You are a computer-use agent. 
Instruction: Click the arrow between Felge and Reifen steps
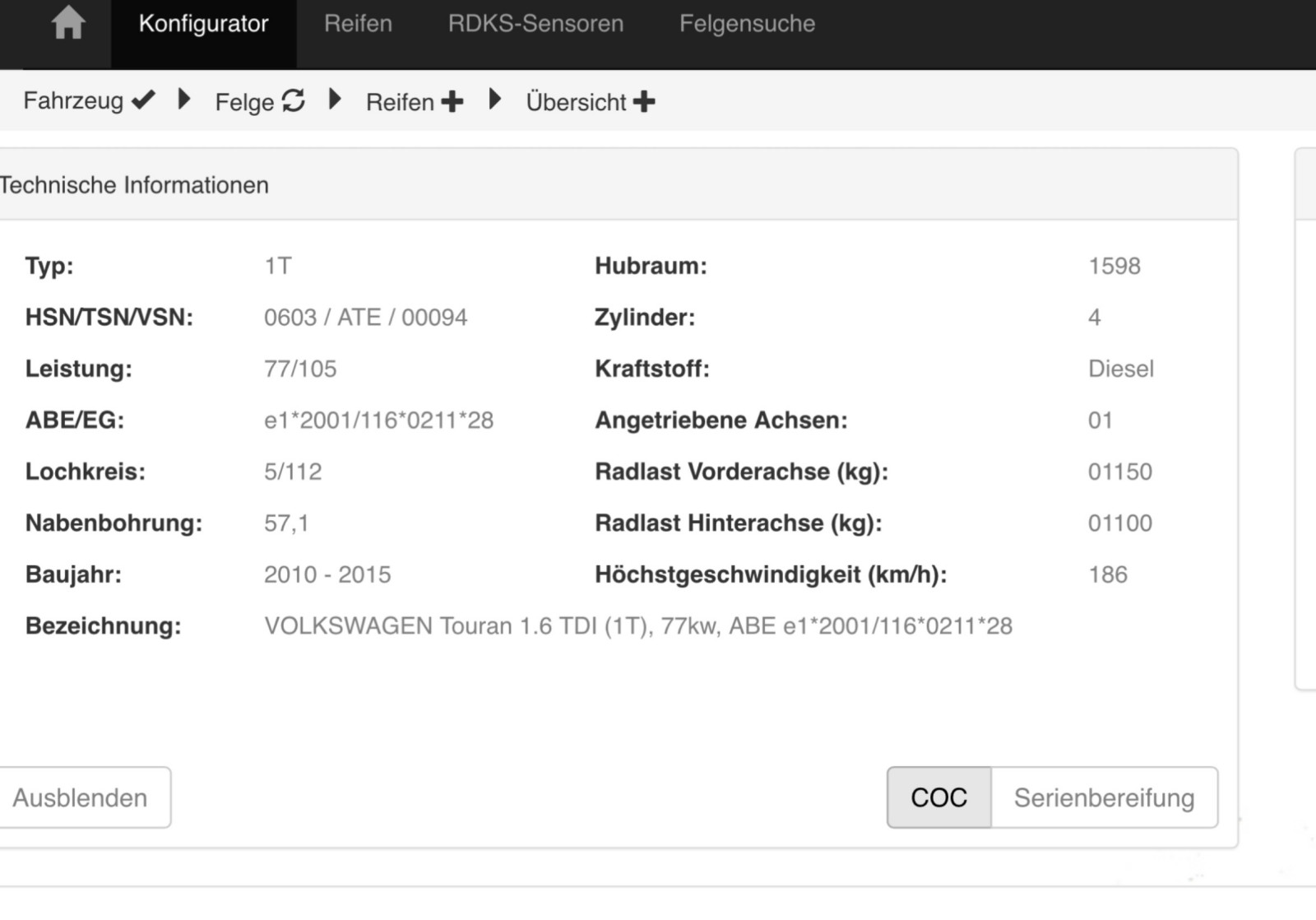coord(335,100)
